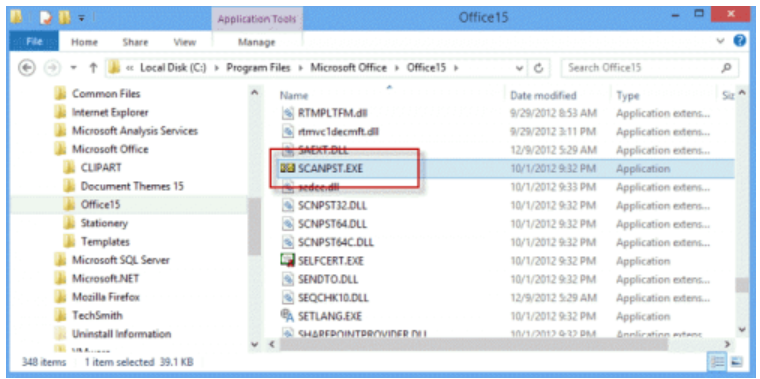
Task: Select the Manage tab
Action: 256,42
